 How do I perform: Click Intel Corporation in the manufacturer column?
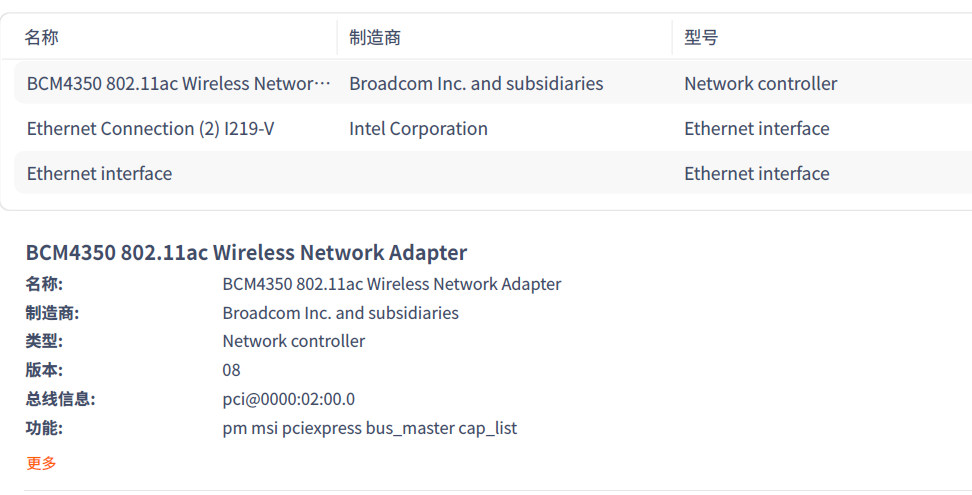coord(418,129)
